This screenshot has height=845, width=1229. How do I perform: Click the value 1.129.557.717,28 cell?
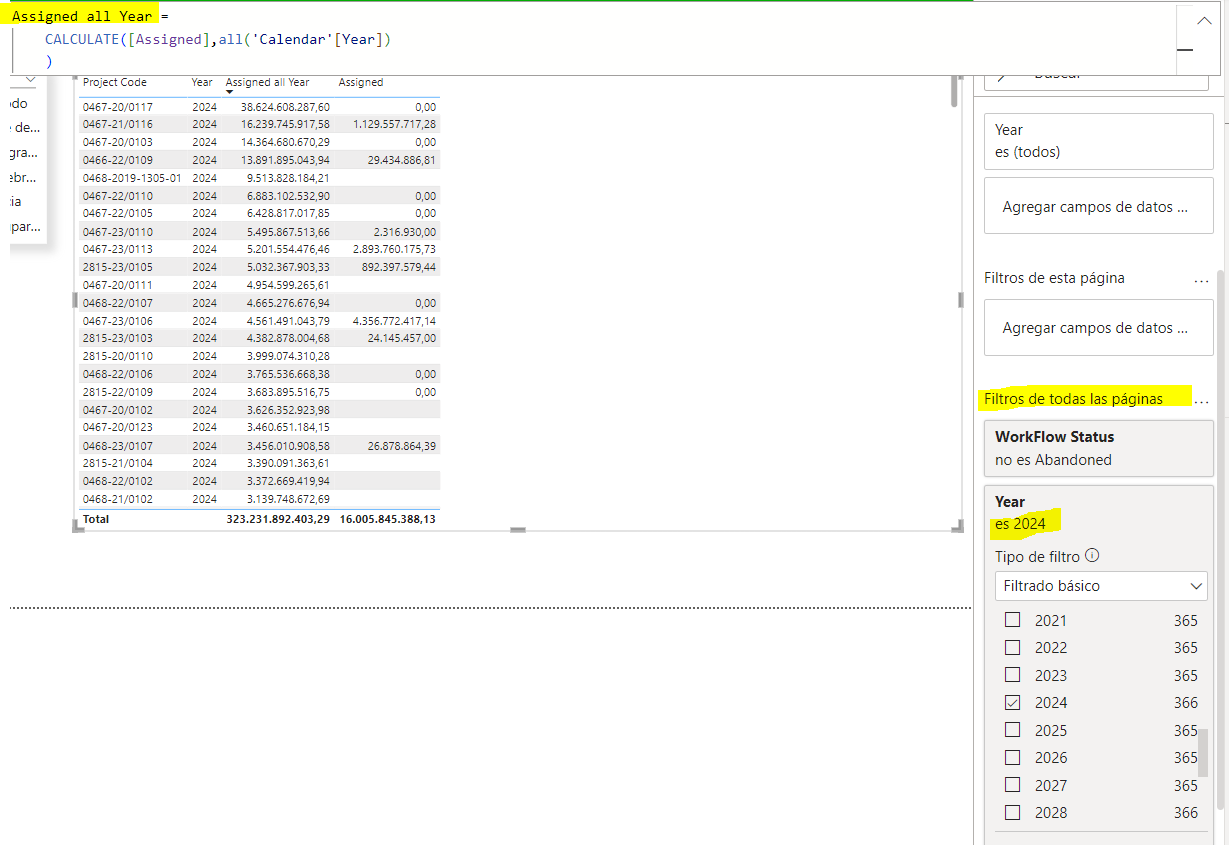[x=395, y=124]
